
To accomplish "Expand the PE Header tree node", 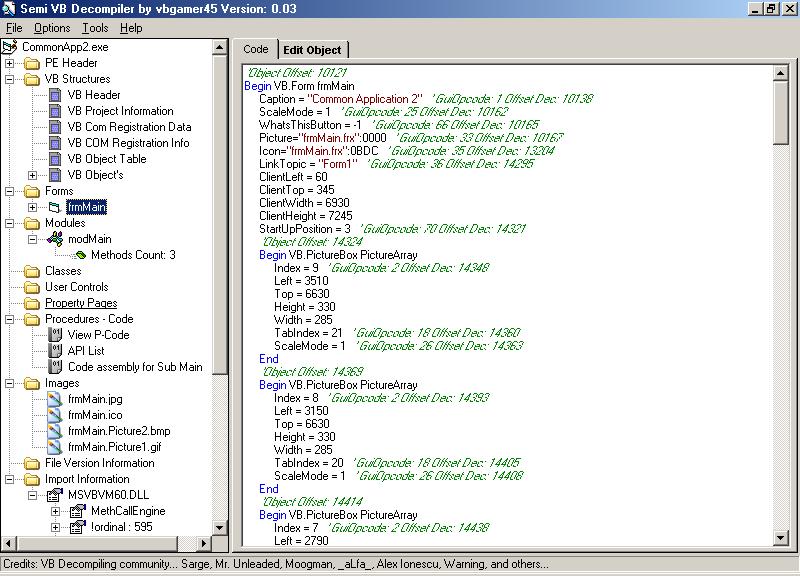I will click(x=10, y=63).
